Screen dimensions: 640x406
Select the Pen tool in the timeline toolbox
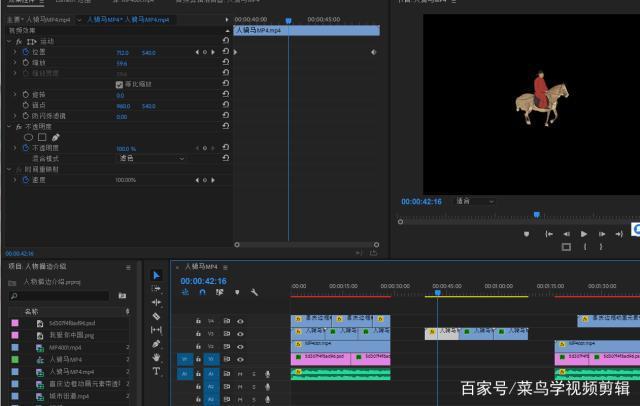pos(156,344)
